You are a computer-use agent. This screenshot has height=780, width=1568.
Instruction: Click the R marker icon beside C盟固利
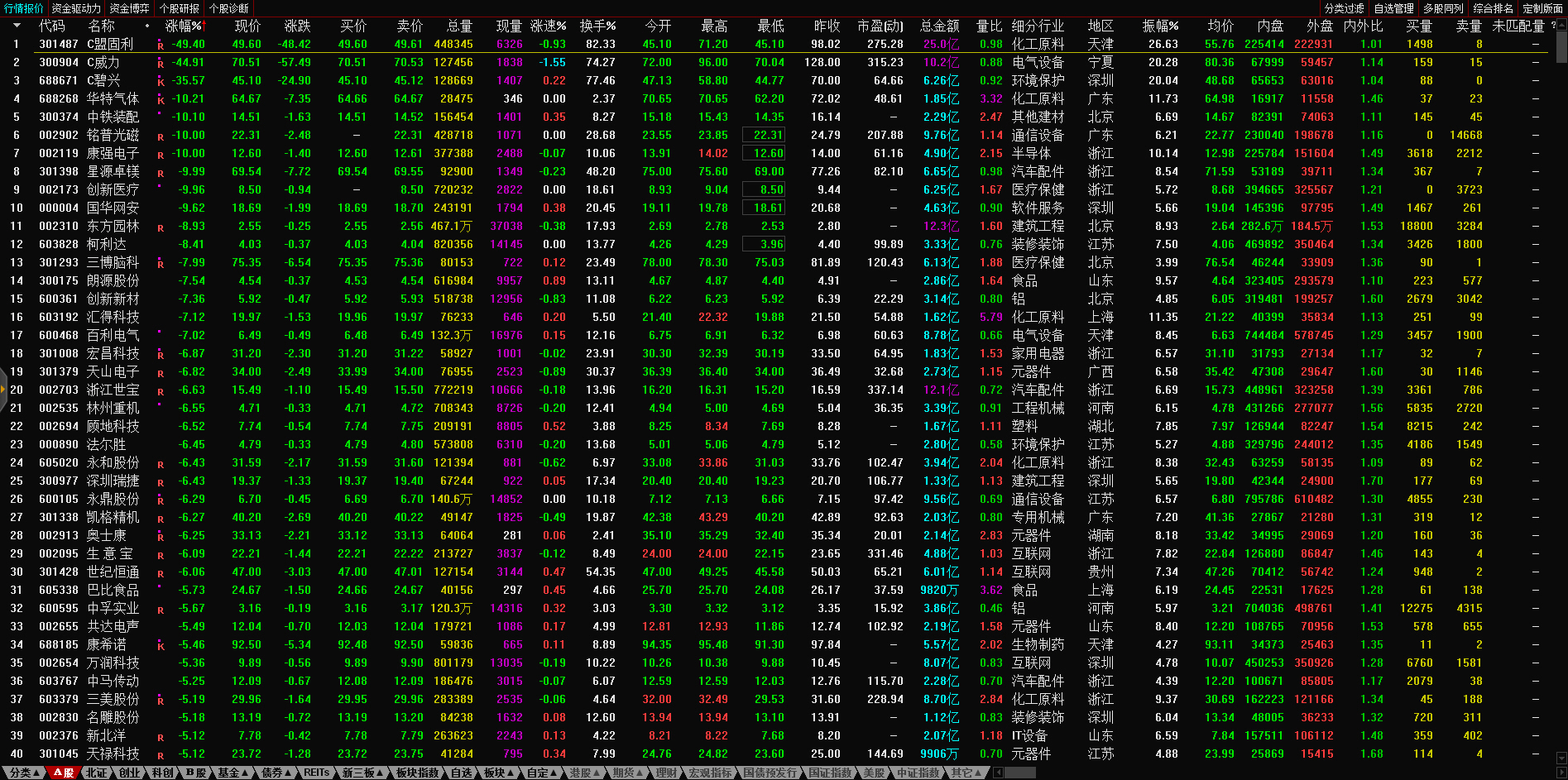(161, 45)
